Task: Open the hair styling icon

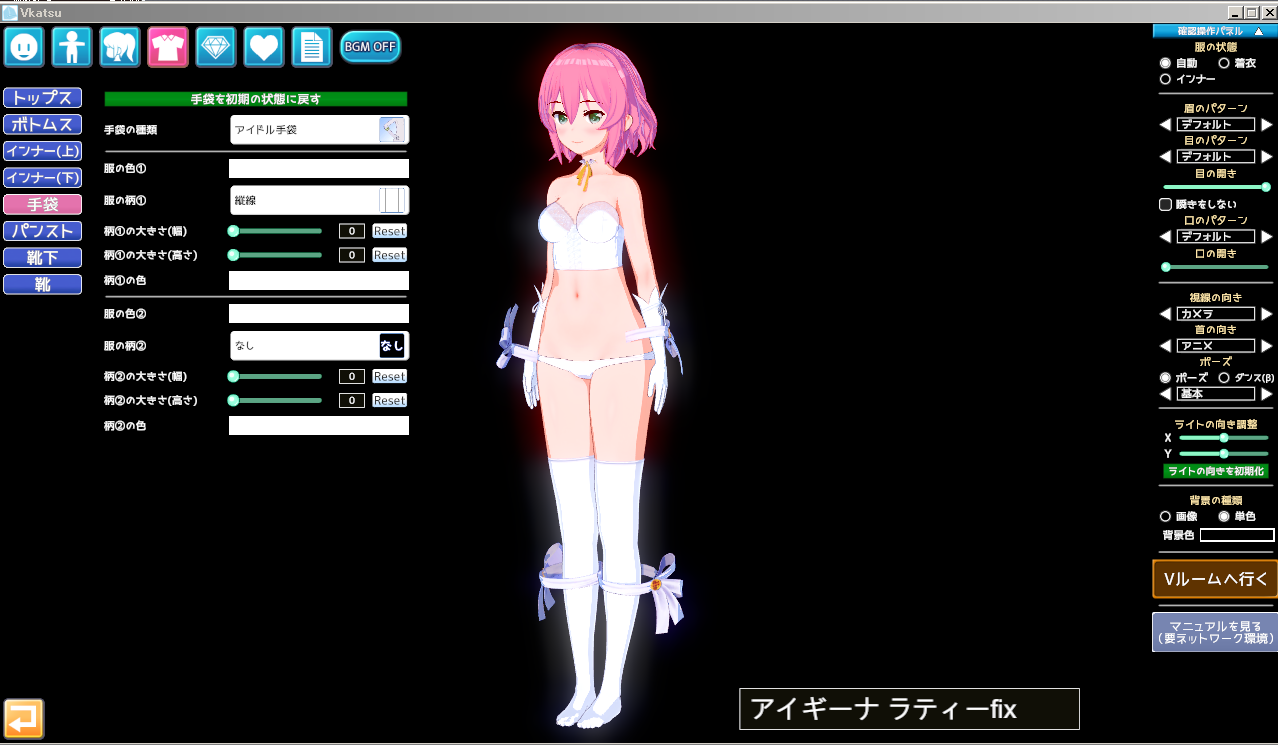Action: point(120,47)
